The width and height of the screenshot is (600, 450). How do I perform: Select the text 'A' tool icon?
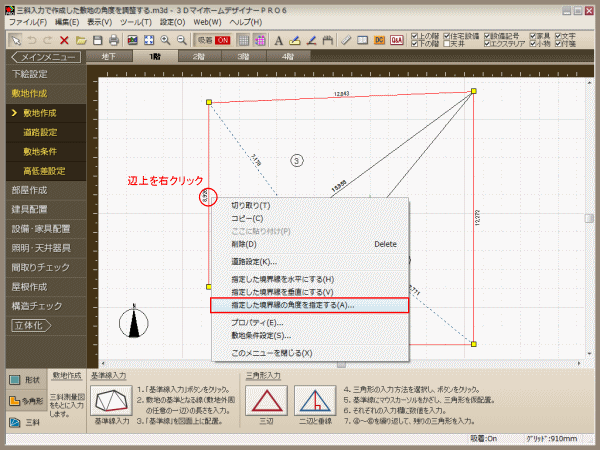(x=278, y=39)
